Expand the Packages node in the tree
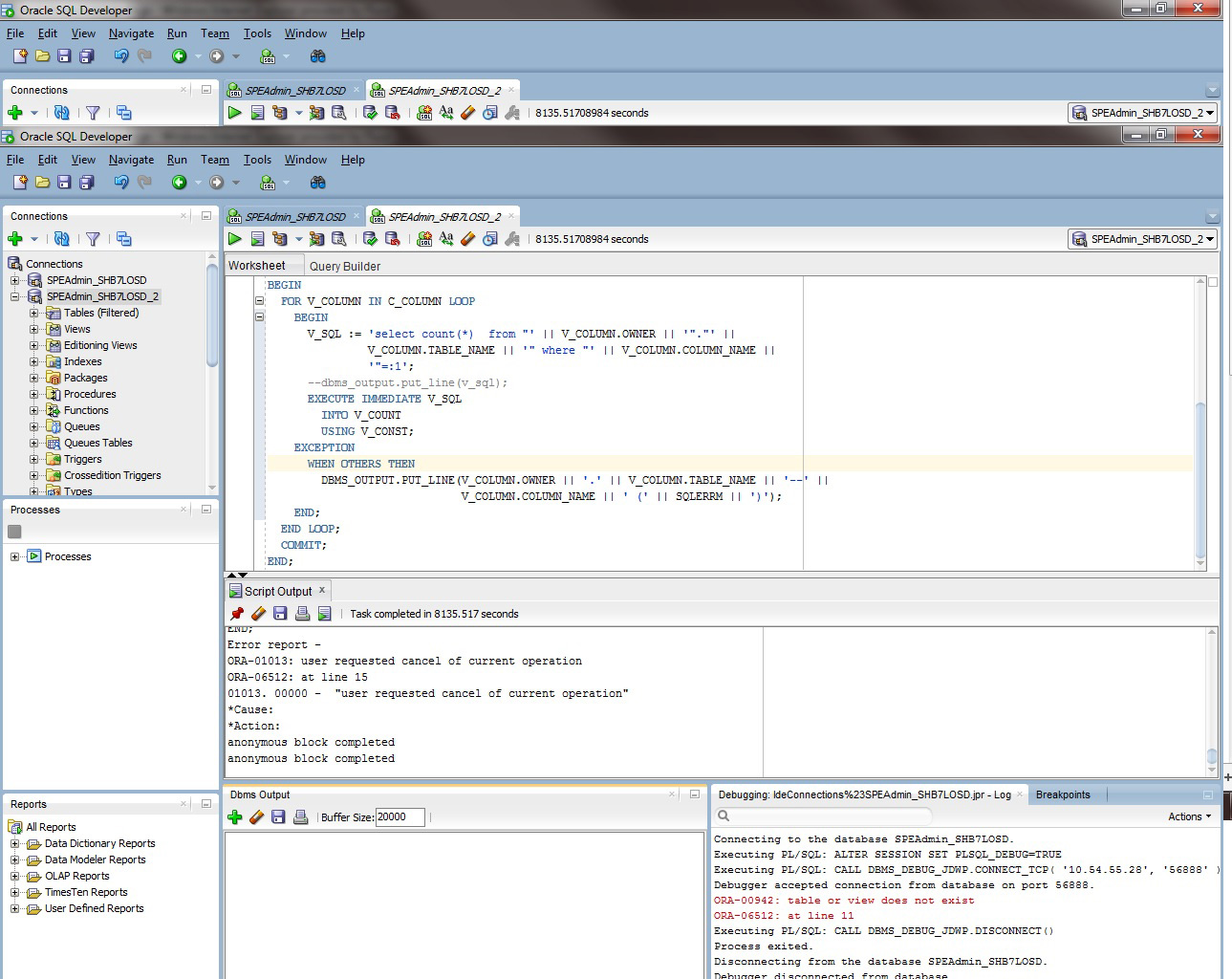This screenshot has height=979, width=1232. (33, 378)
